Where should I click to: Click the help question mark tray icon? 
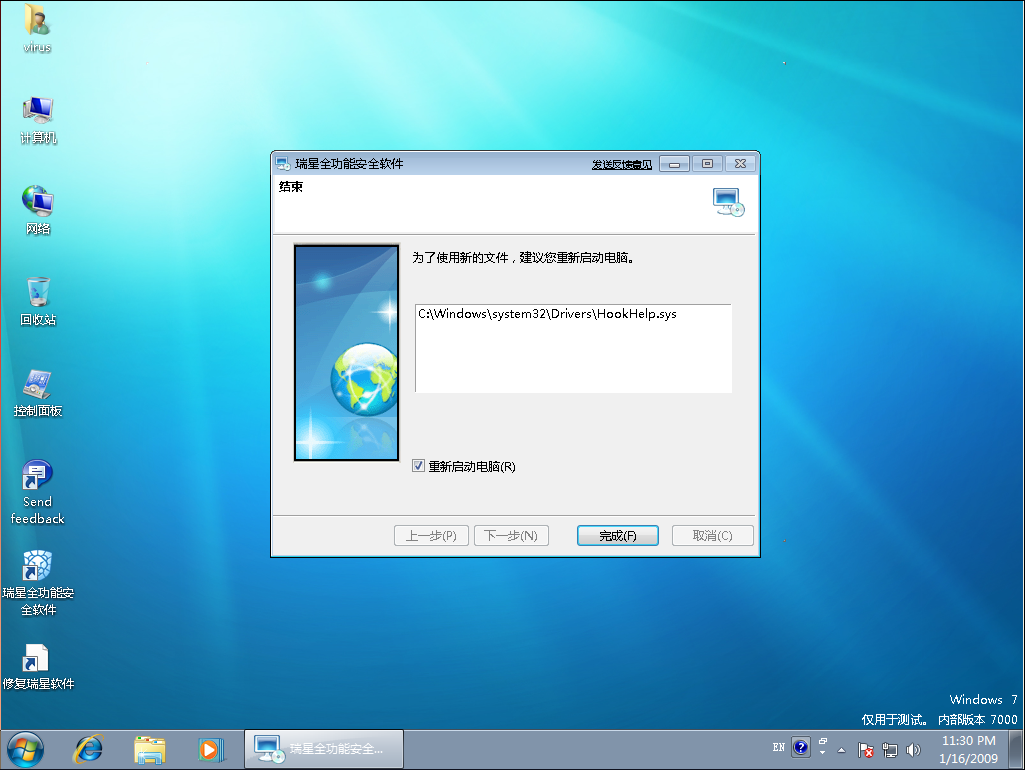[801, 747]
